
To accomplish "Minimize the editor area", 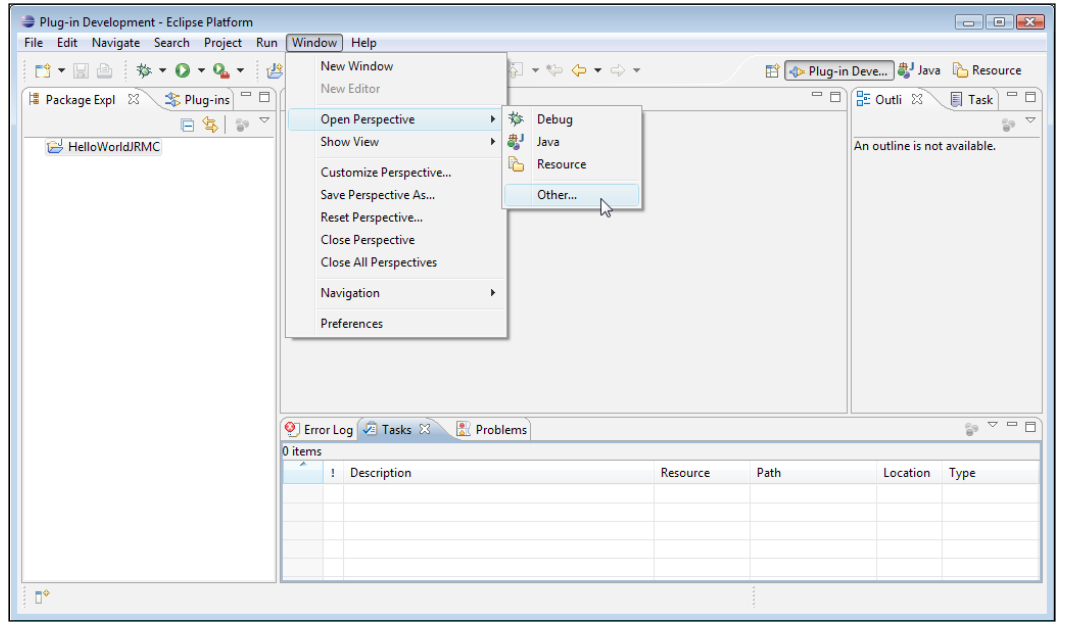I will 816,95.
